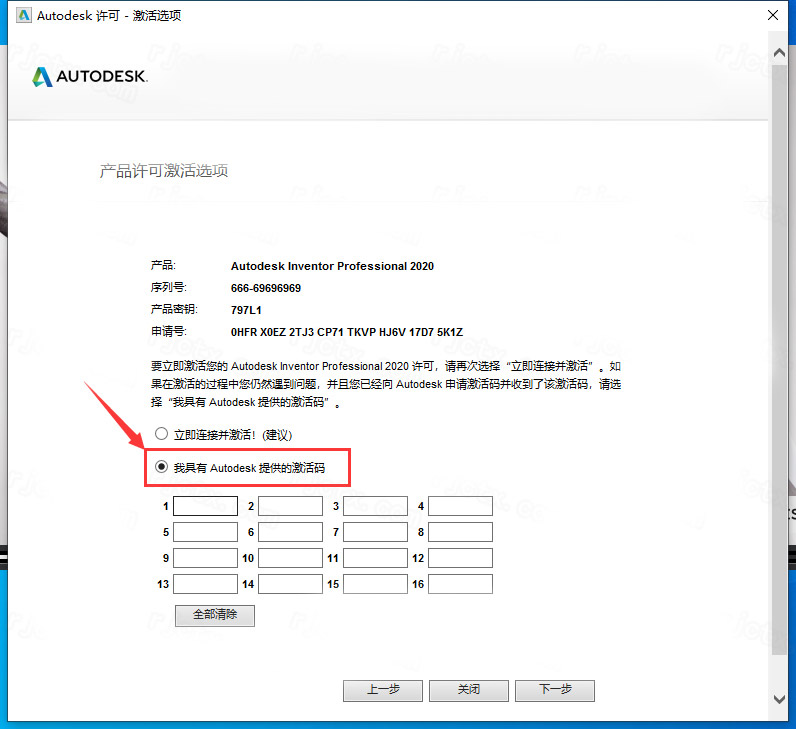
Task: Click the 关闭 button
Action: (x=469, y=690)
